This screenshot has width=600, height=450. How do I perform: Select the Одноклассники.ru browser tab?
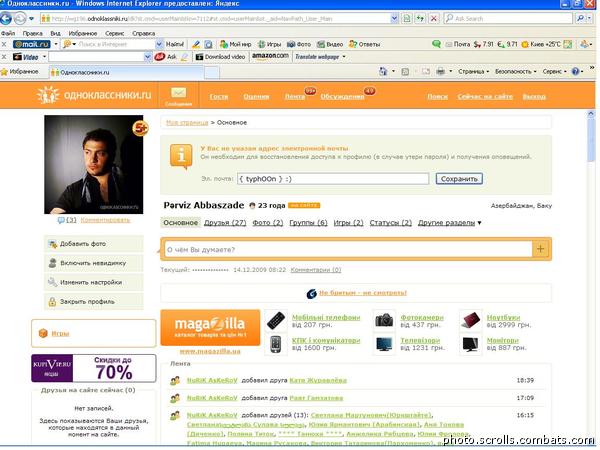click(x=126, y=72)
